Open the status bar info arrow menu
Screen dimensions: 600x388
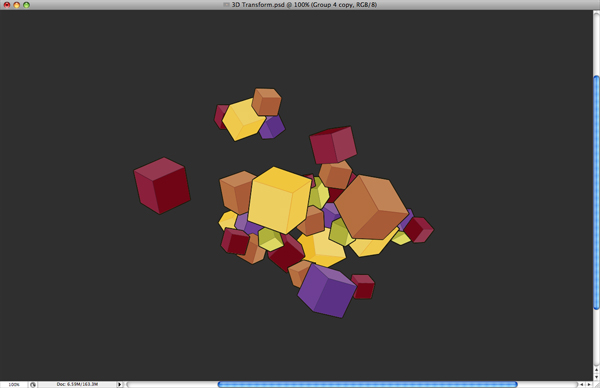(119, 385)
